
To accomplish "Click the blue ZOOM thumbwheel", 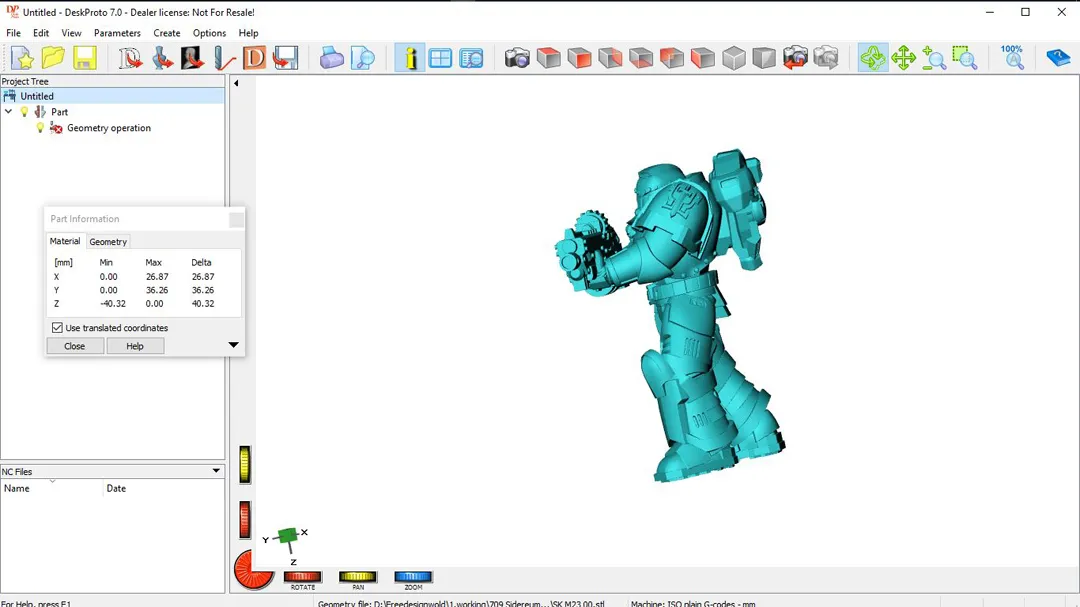I will tap(413, 576).
